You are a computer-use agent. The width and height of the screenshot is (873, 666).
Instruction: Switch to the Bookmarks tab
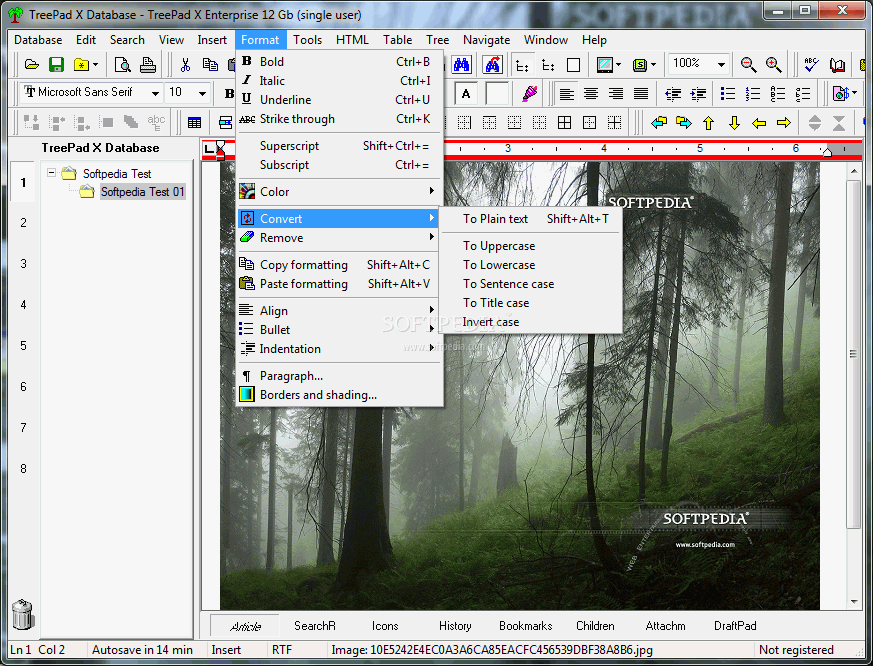click(x=526, y=626)
